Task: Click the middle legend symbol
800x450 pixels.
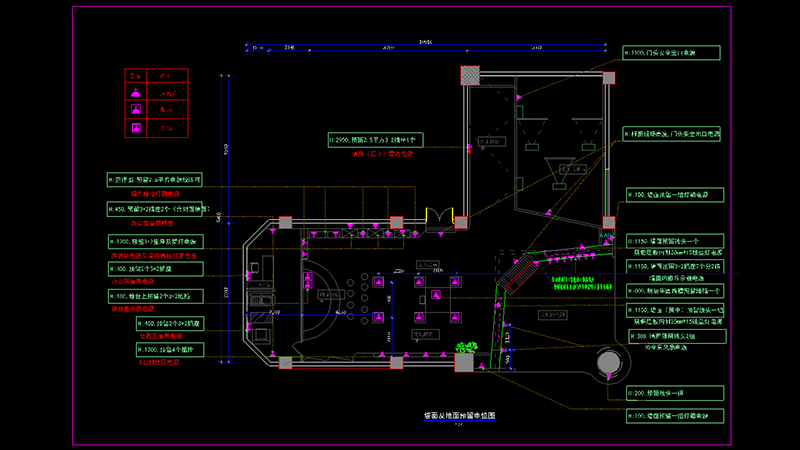Action: [136, 110]
